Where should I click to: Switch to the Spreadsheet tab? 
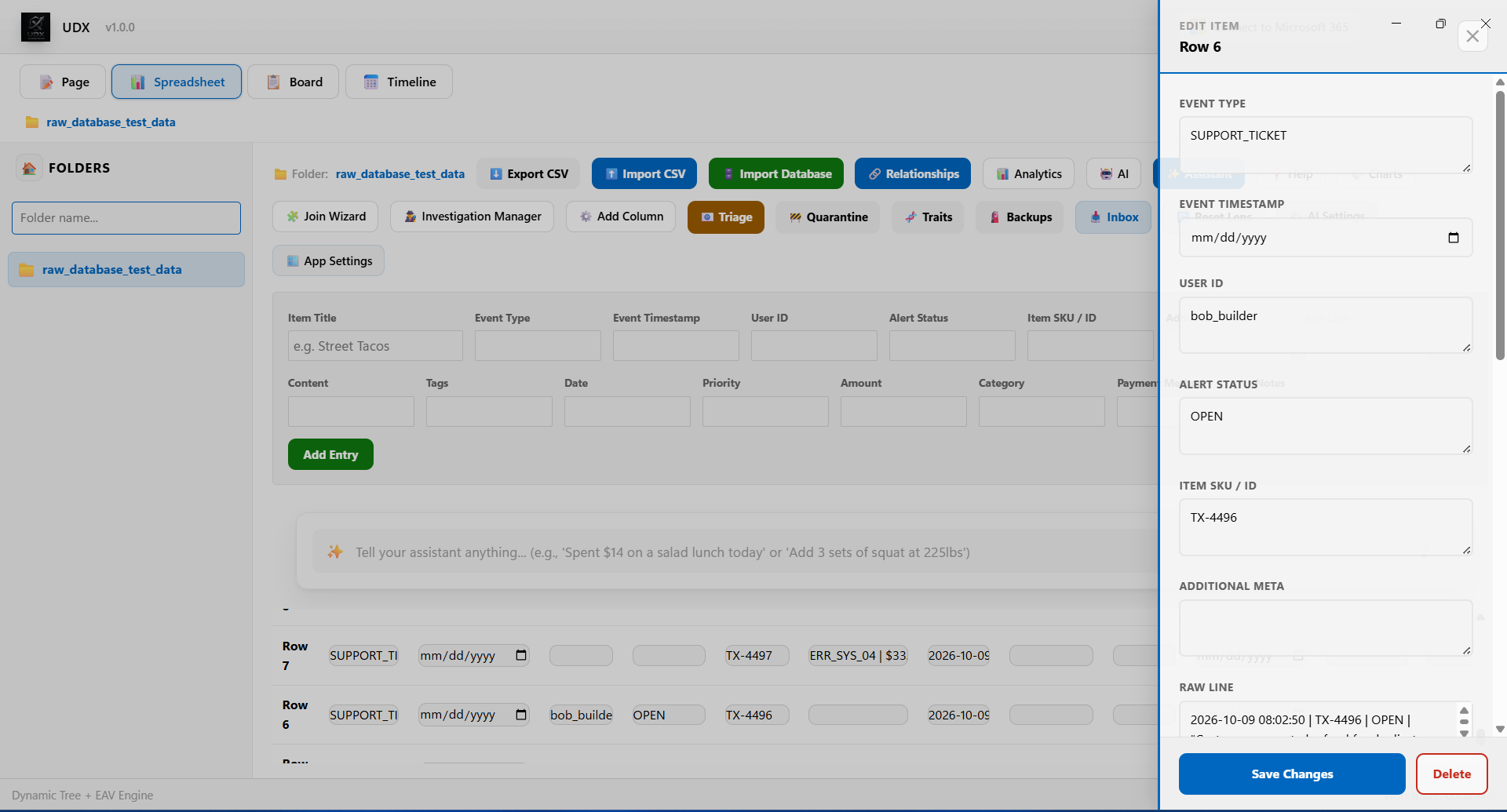tap(177, 82)
